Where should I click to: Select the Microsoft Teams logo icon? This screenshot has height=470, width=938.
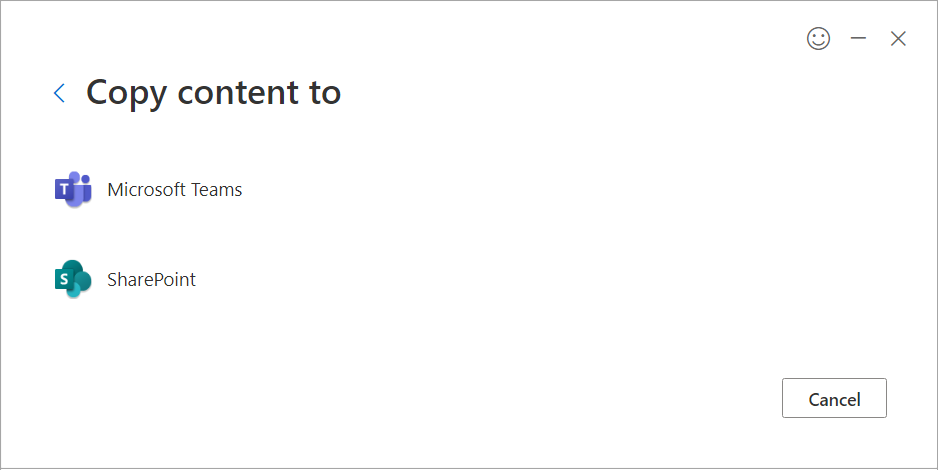(x=73, y=189)
